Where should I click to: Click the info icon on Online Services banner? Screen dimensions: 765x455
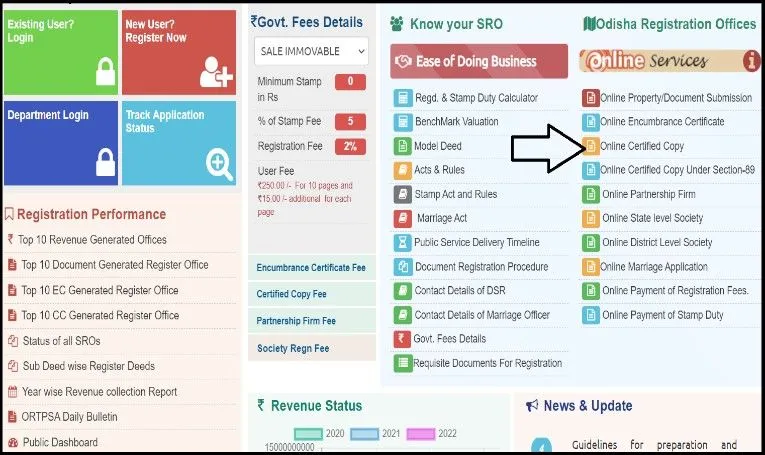pos(751,60)
